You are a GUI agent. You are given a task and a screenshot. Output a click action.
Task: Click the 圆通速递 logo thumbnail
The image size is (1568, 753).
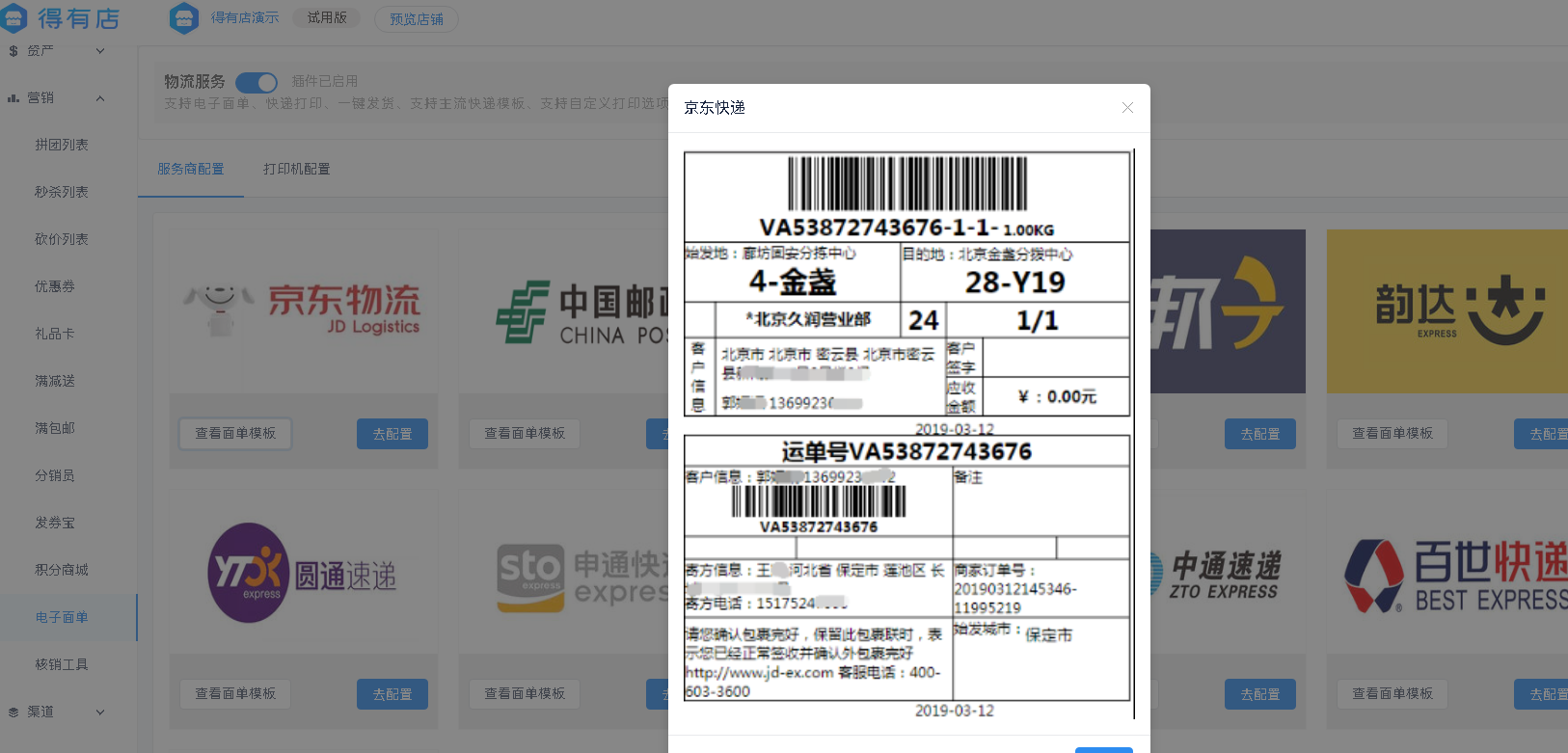click(x=304, y=573)
